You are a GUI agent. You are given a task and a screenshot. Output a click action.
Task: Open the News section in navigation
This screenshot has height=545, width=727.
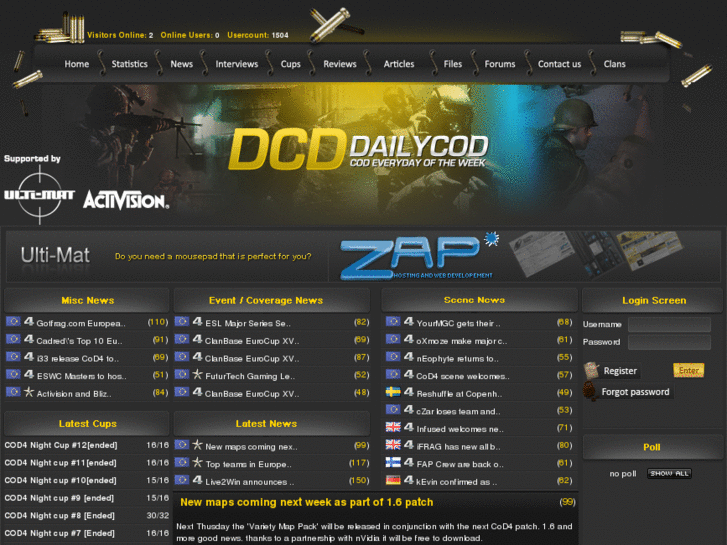coord(181,64)
